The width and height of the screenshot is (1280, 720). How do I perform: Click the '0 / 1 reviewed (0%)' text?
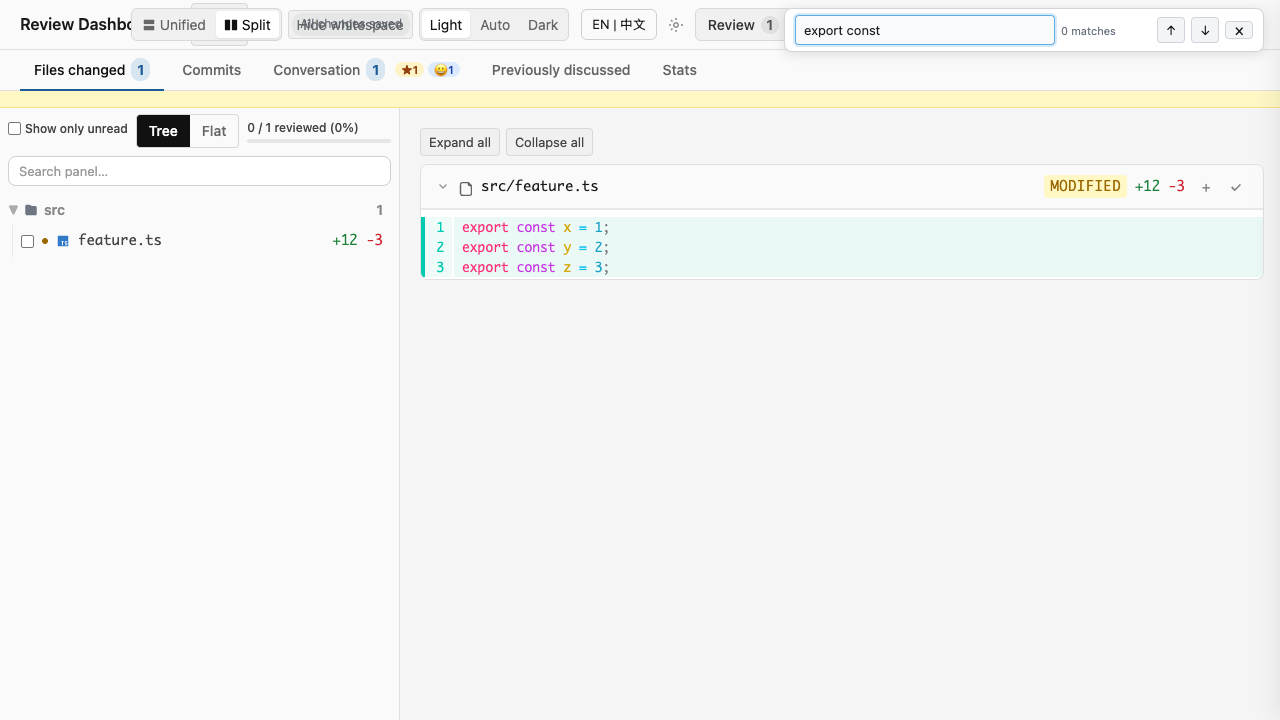pos(303,127)
